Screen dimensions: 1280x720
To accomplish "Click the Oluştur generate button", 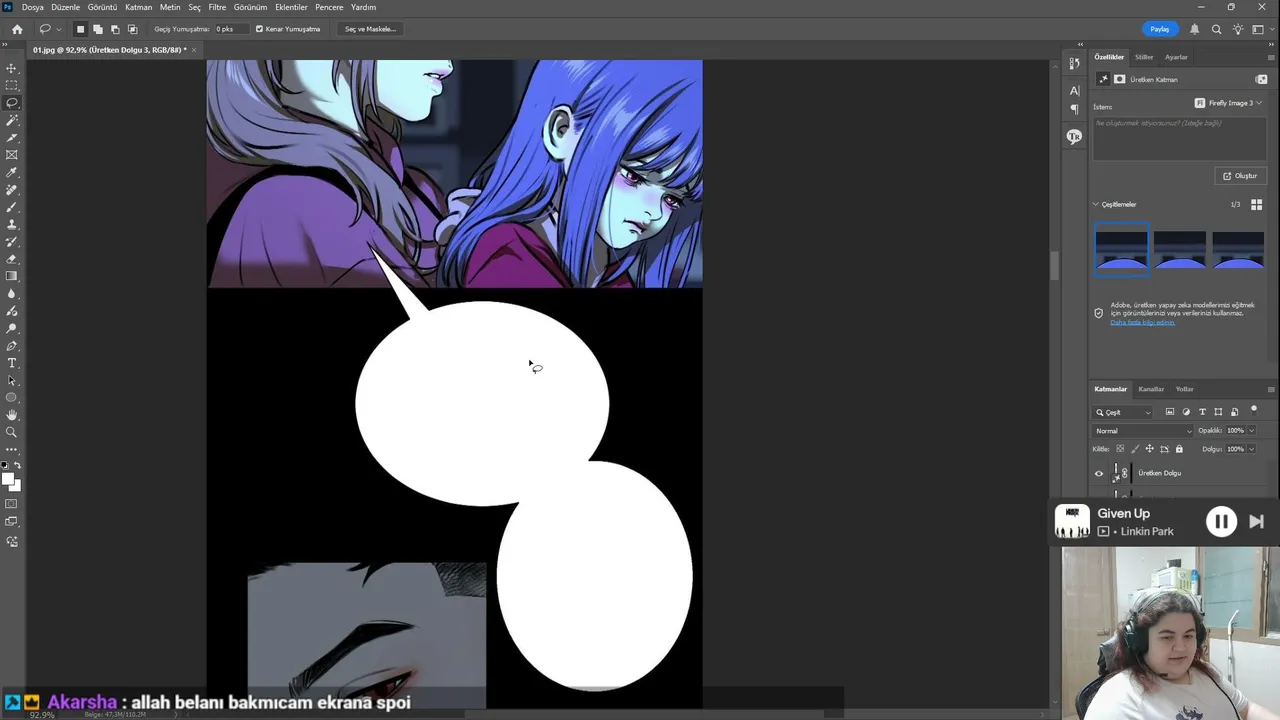I will [1240, 176].
